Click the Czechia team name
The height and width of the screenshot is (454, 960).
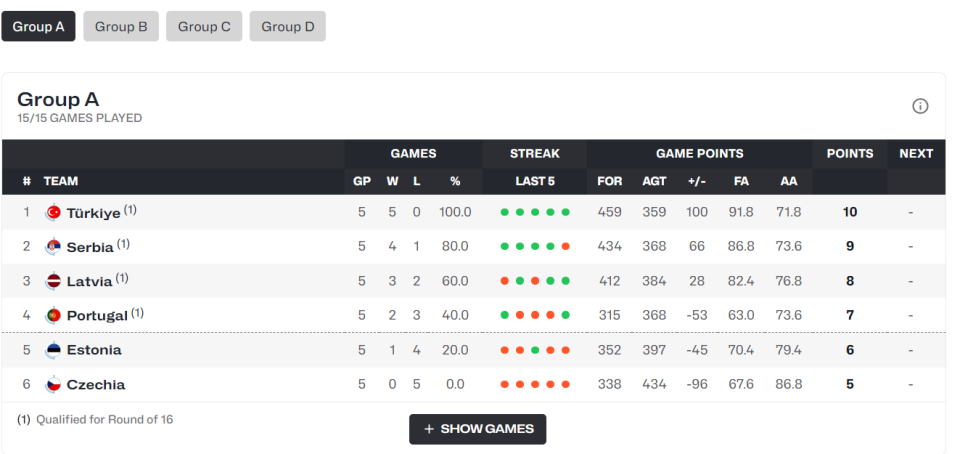(96, 385)
